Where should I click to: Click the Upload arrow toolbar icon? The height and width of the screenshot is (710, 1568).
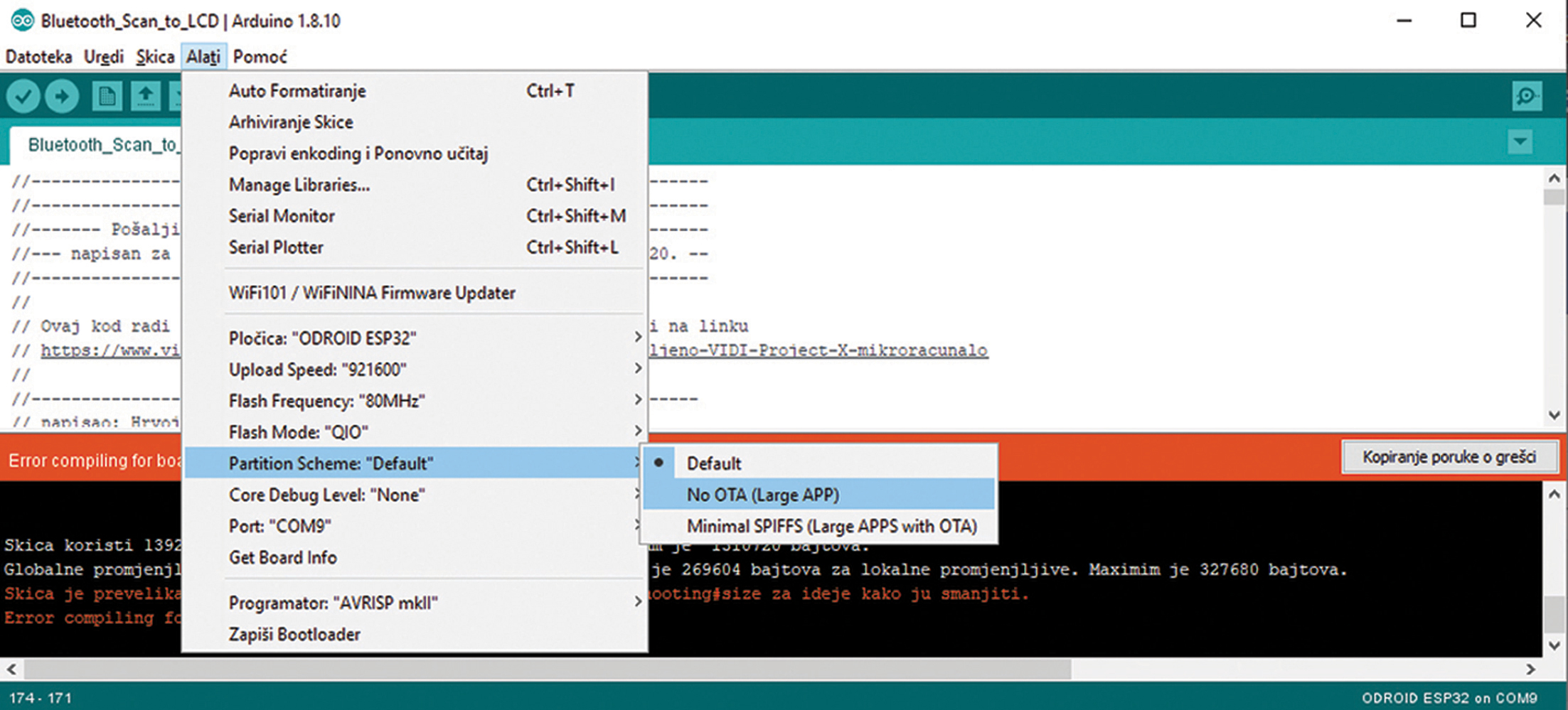[x=63, y=96]
